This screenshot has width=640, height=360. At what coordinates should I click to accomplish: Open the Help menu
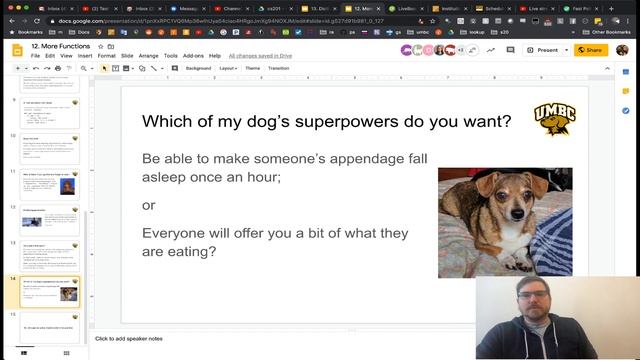click(x=215, y=56)
